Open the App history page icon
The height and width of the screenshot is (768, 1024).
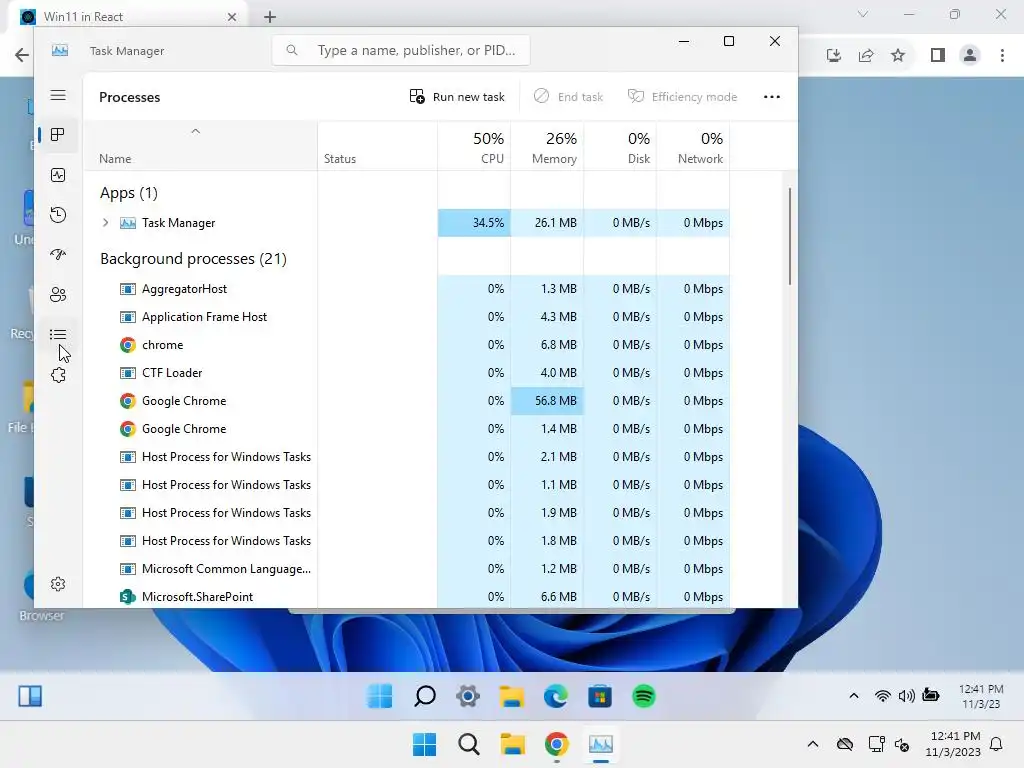pyautogui.click(x=58, y=215)
